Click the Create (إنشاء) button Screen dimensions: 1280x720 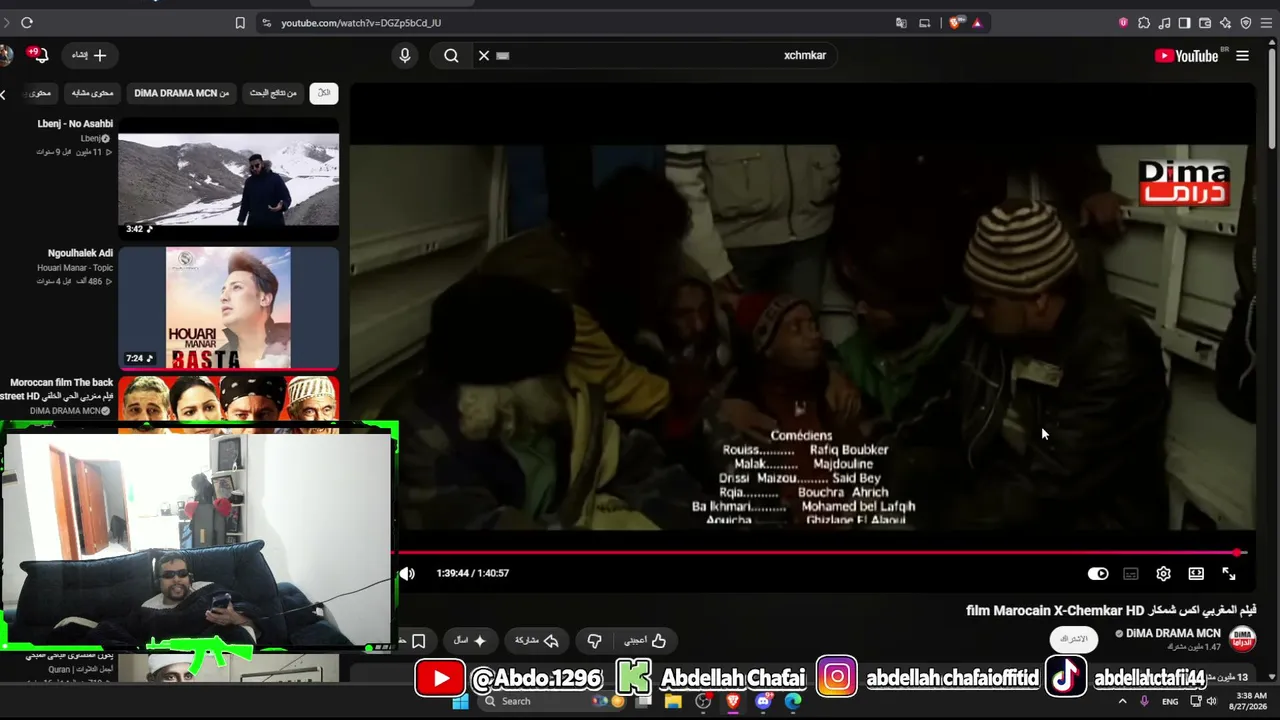coord(90,55)
